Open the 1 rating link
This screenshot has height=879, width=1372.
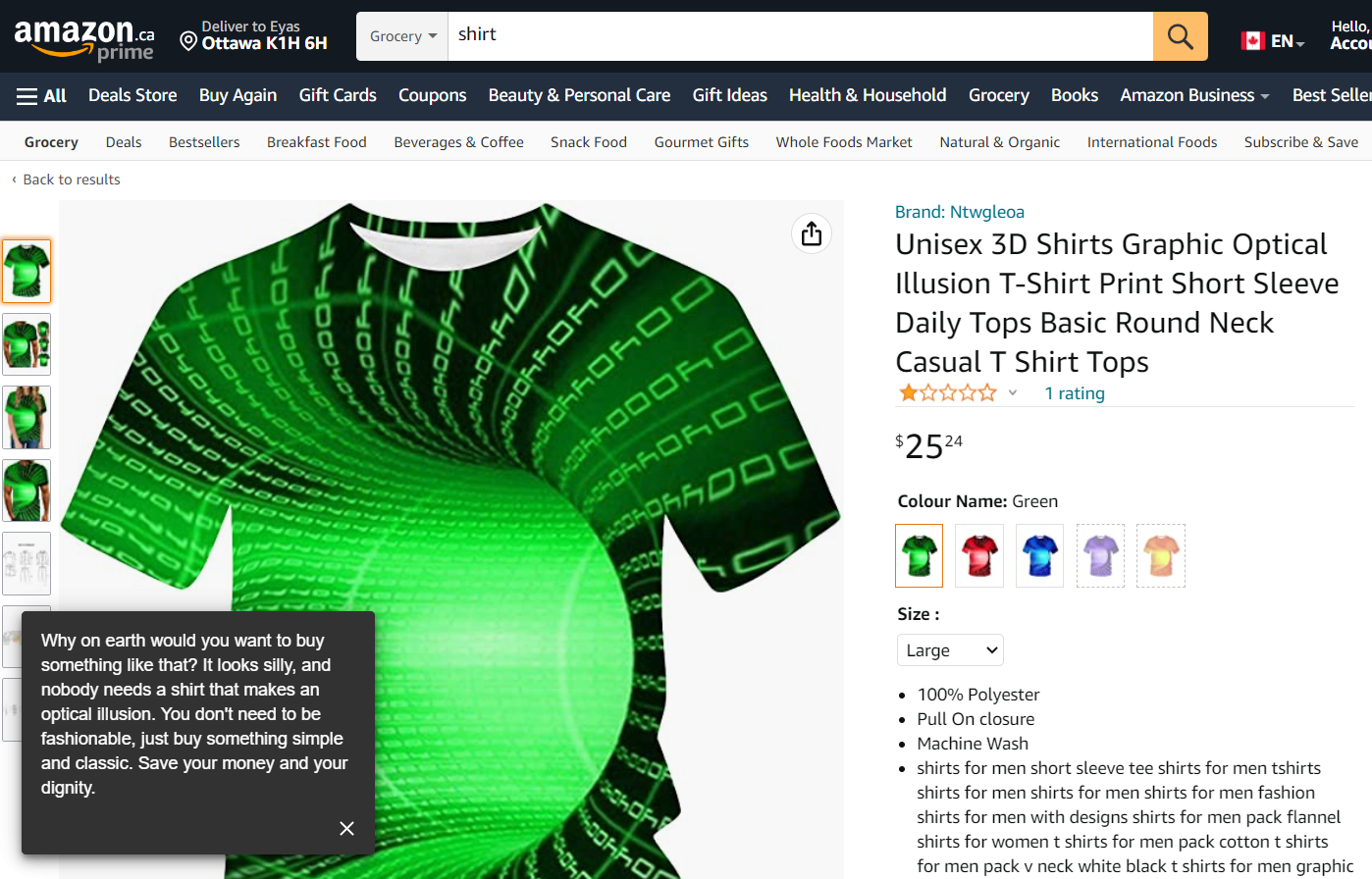click(1075, 393)
